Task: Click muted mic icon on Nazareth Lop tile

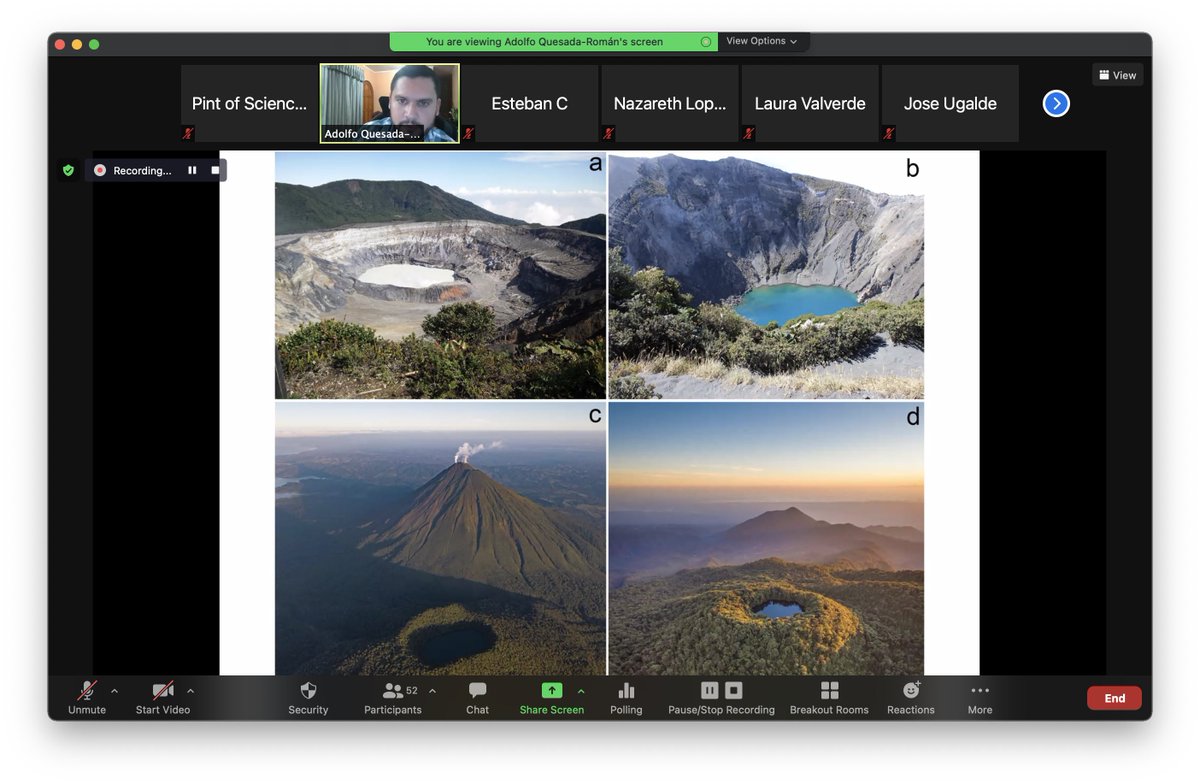Action: [608, 133]
